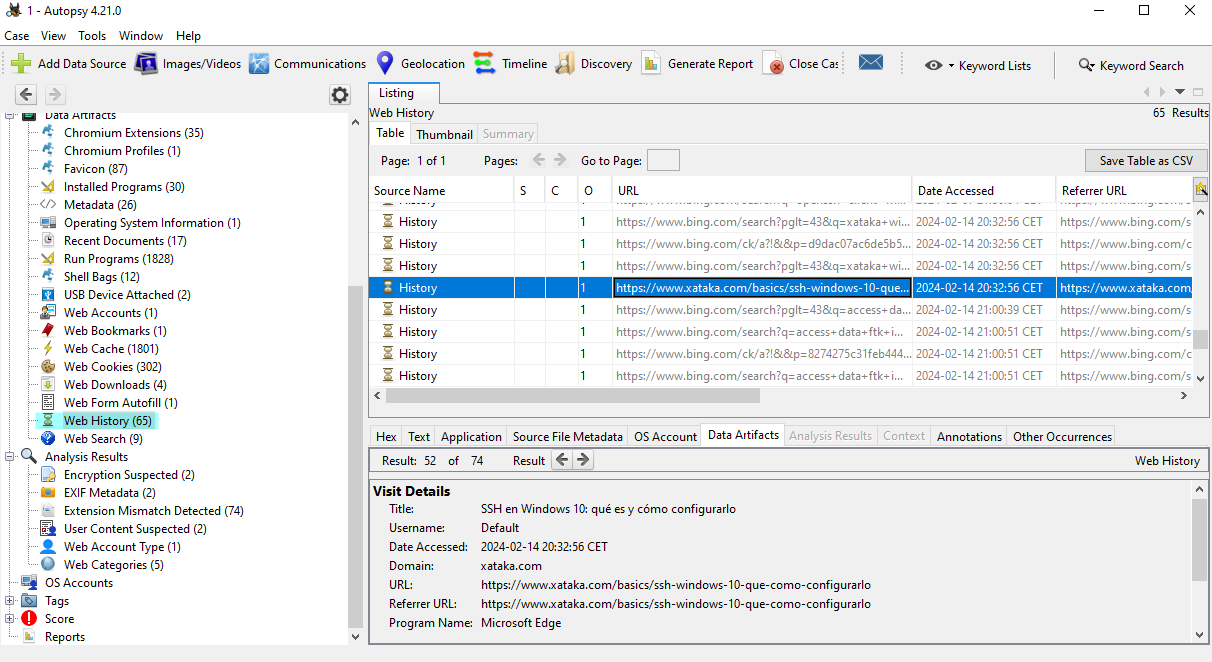The image size is (1212, 662).
Task: Open the tree settings gear icon
Action: point(340,95)
